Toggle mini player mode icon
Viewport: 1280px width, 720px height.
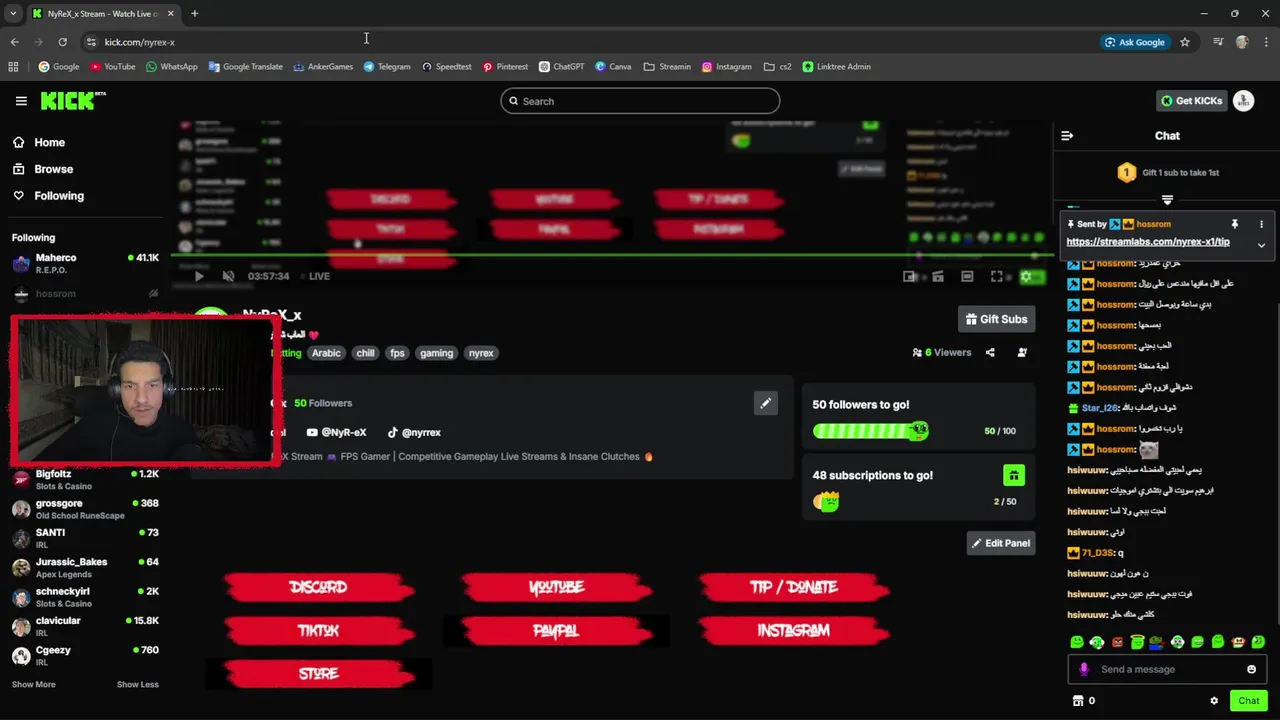pyautogui.click(x=910, y=276)
